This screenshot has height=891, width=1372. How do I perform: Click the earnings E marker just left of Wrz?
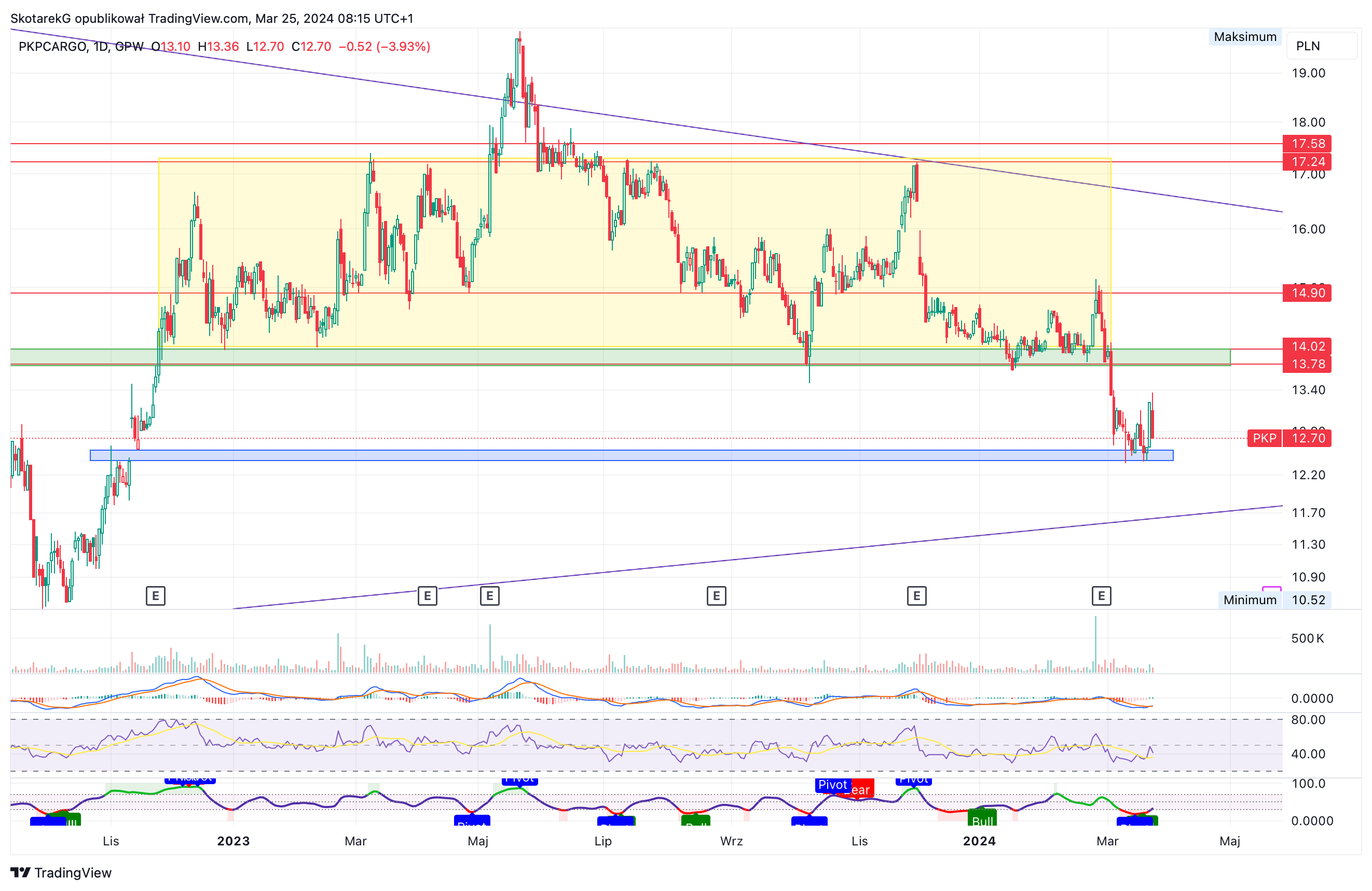point(716,596)
